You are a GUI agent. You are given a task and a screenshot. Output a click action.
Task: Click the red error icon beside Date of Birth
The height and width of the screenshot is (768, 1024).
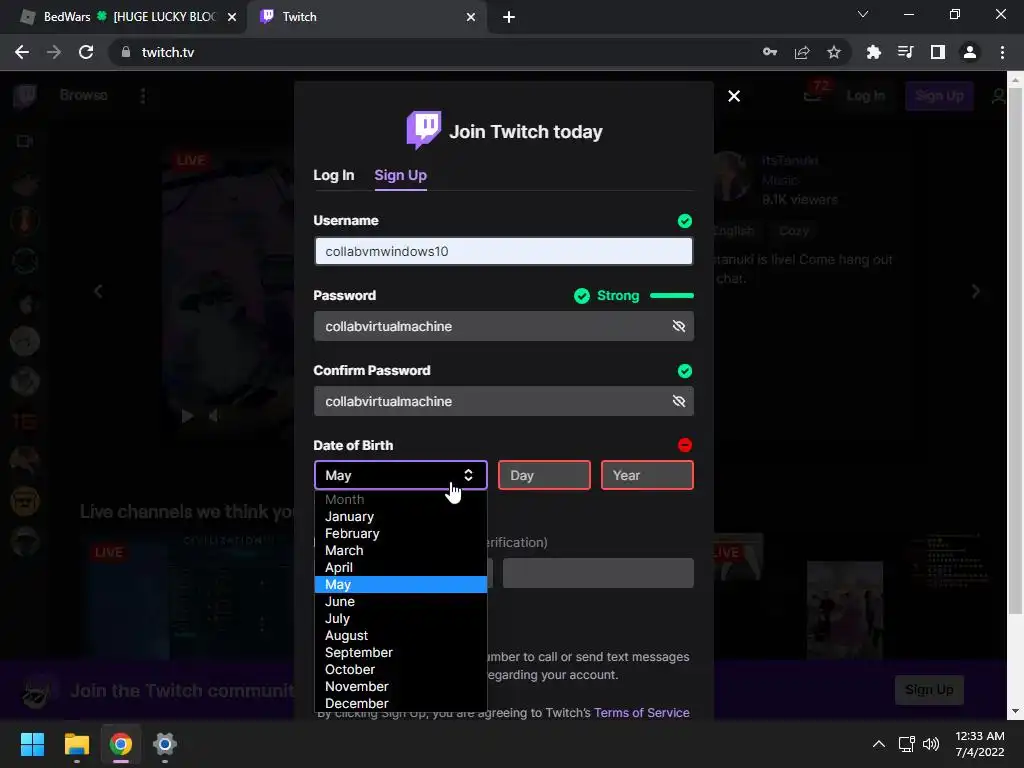[x=684, y=445]
